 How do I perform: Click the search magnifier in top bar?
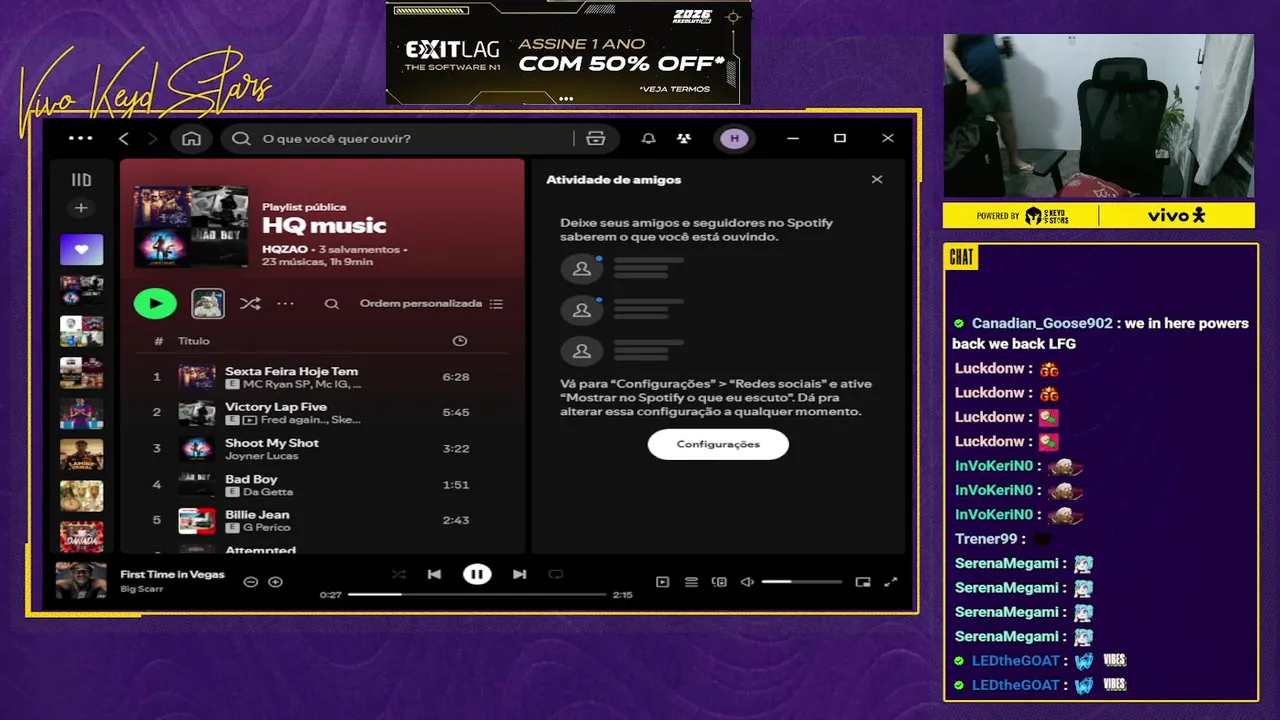coord(241,138)
